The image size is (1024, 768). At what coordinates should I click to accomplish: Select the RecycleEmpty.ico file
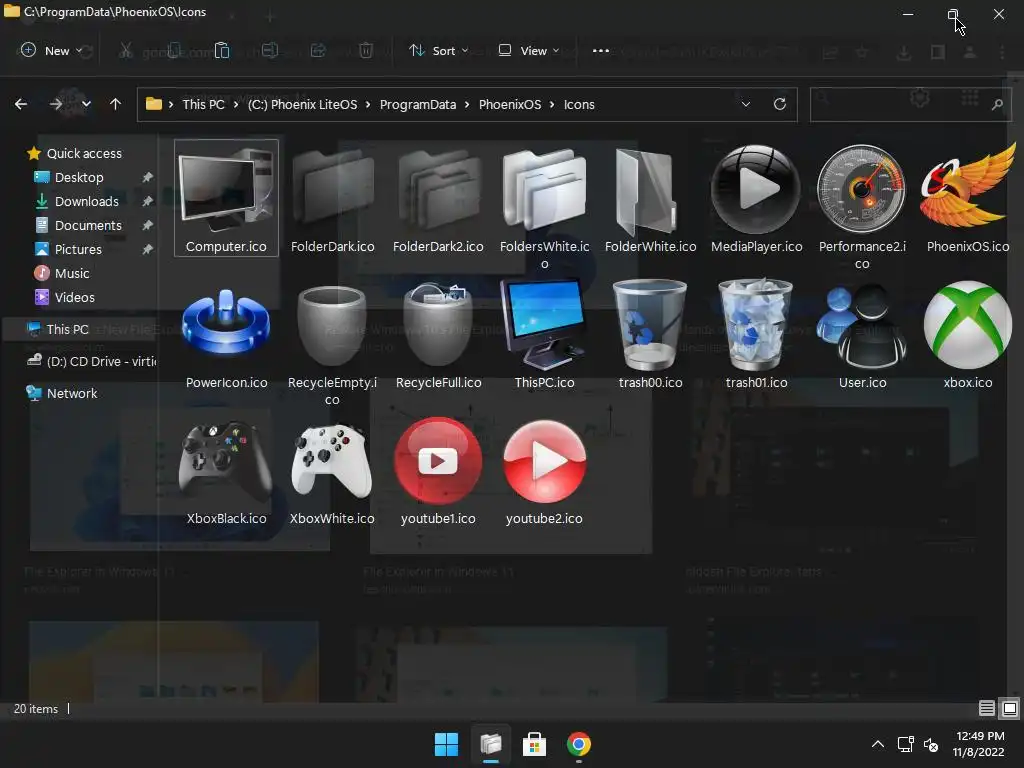pyautogui.click(x=332, y=343)
